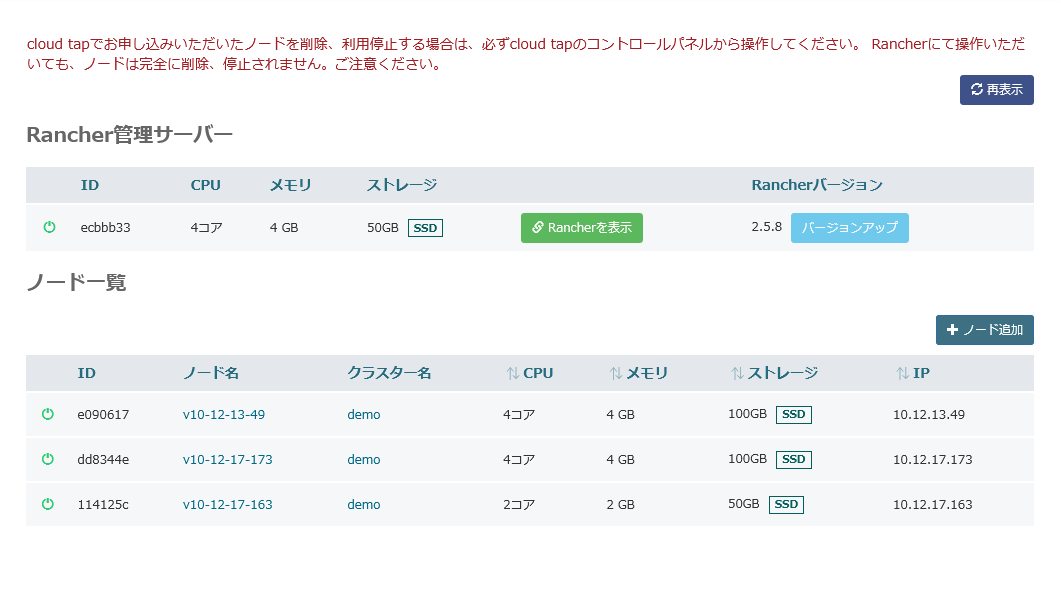Viewport: 1061px width, 608px height.
Task: Click SSD badge for node 114125c
Action: (786, 505)
